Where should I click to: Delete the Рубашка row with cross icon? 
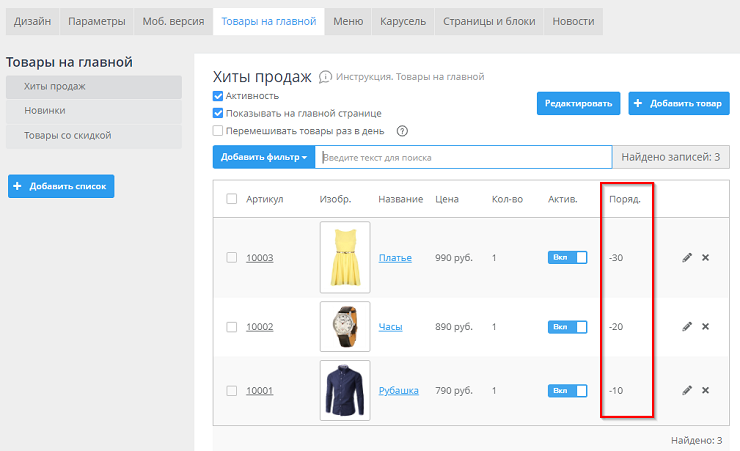[x=705, y=390]
